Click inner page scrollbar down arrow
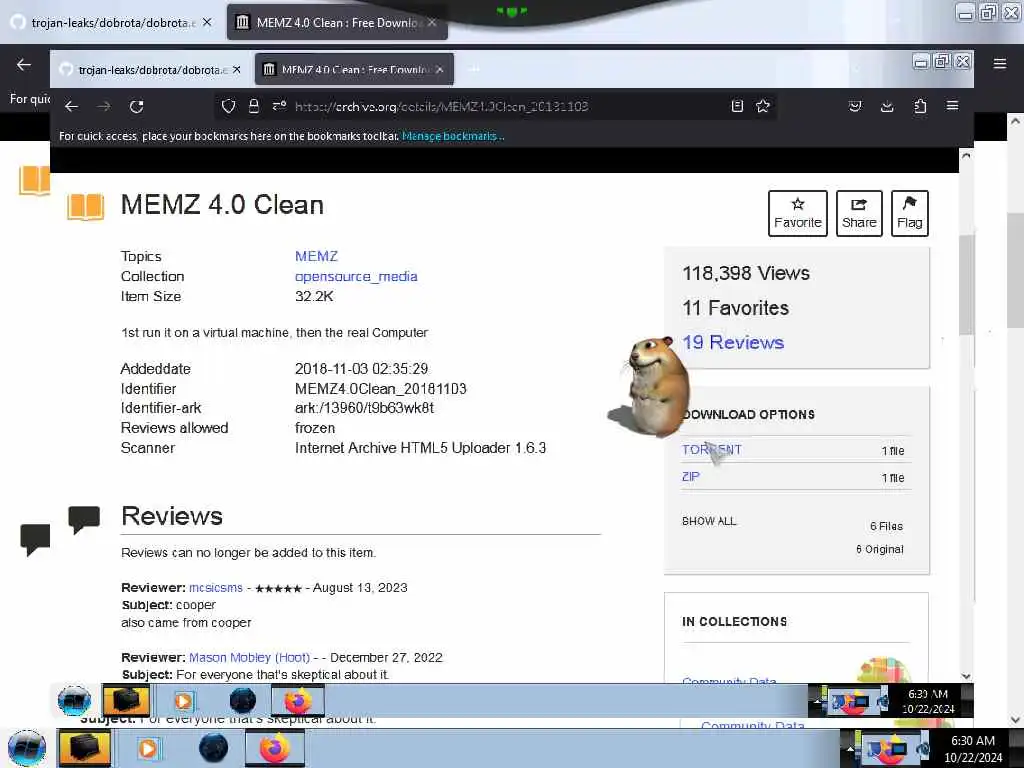 (966, 677)
